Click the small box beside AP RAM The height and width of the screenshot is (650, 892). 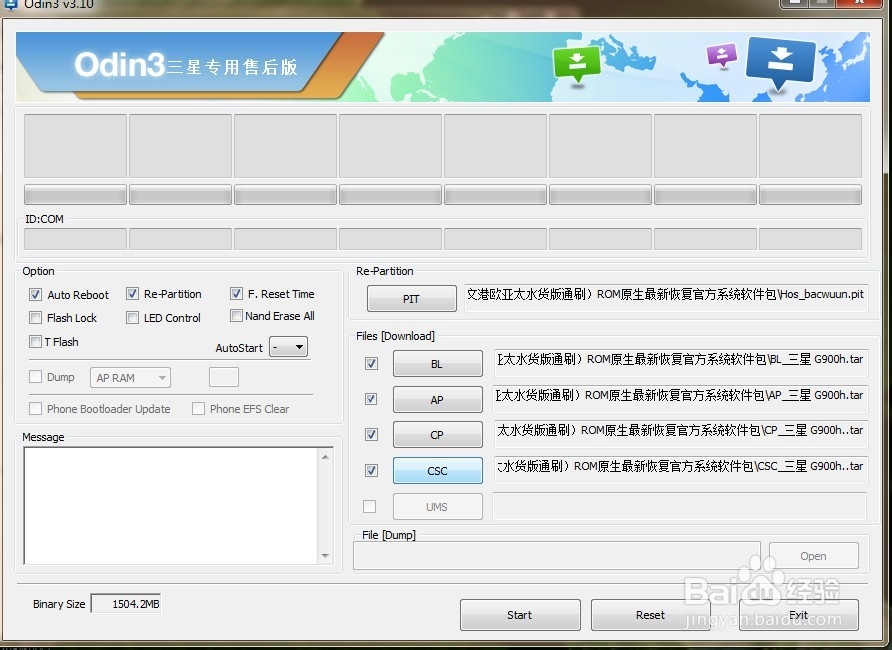(x=224, y=377)
